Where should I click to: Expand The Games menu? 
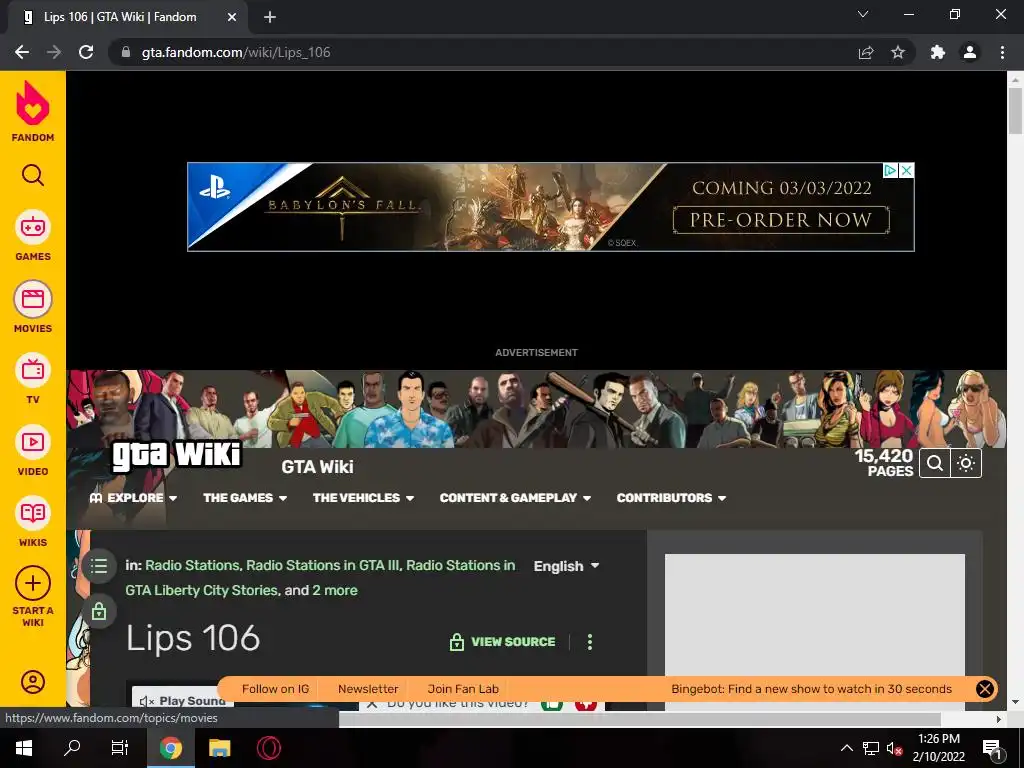pos(245,498)
